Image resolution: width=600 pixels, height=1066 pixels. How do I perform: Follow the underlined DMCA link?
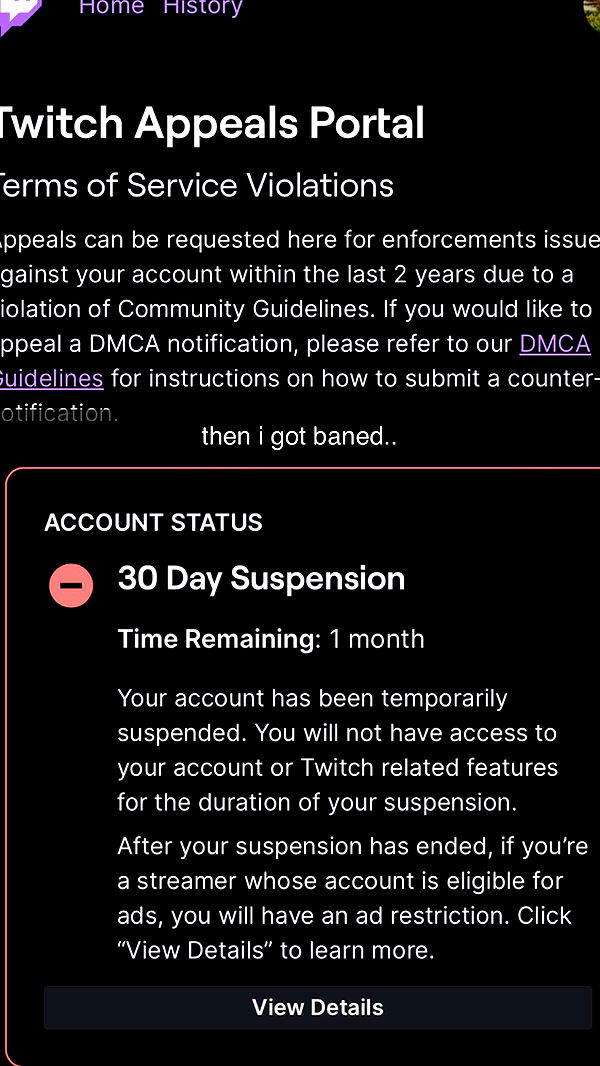555,344
